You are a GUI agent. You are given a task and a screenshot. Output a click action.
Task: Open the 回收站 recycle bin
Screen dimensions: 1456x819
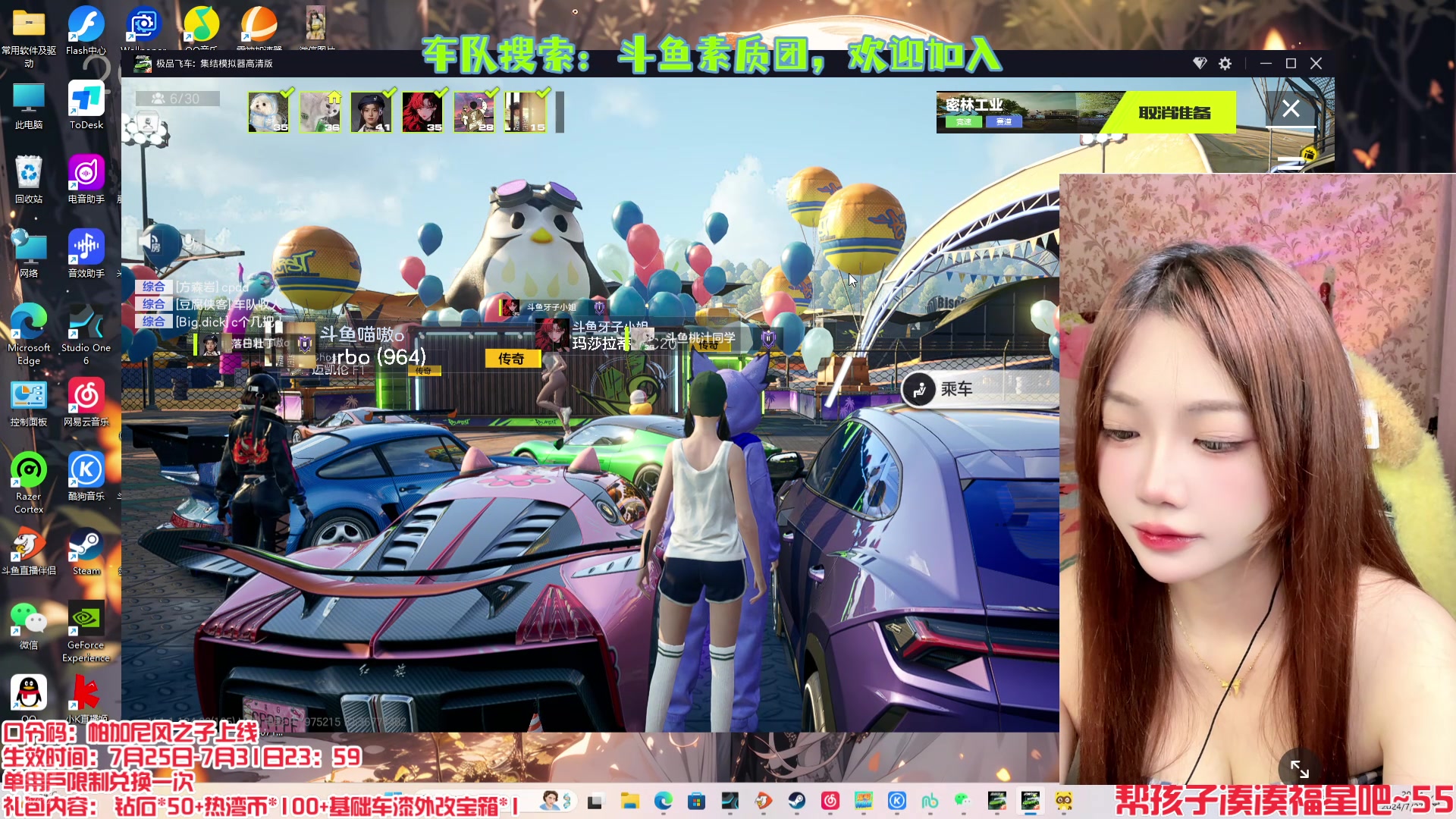[x=29, y=179]
